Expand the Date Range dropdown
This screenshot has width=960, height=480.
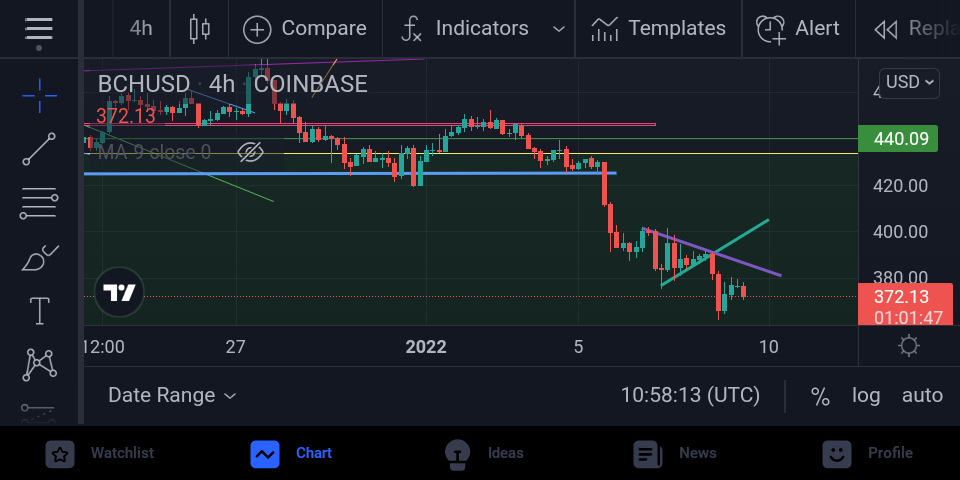tap(172, 396)
